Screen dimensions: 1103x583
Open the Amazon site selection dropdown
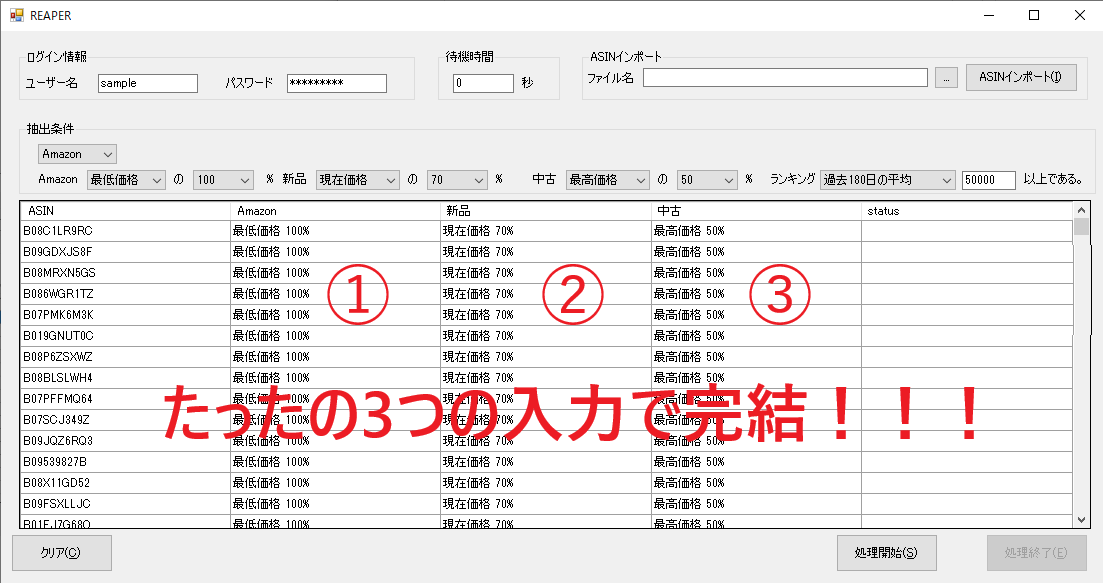[x=77, y=154]
